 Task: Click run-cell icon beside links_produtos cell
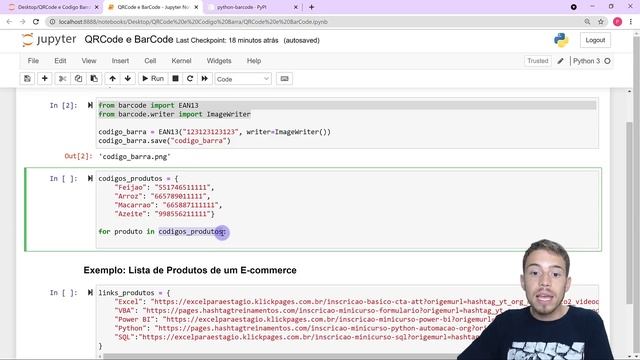pyautogui.click(x=90, y=293)
